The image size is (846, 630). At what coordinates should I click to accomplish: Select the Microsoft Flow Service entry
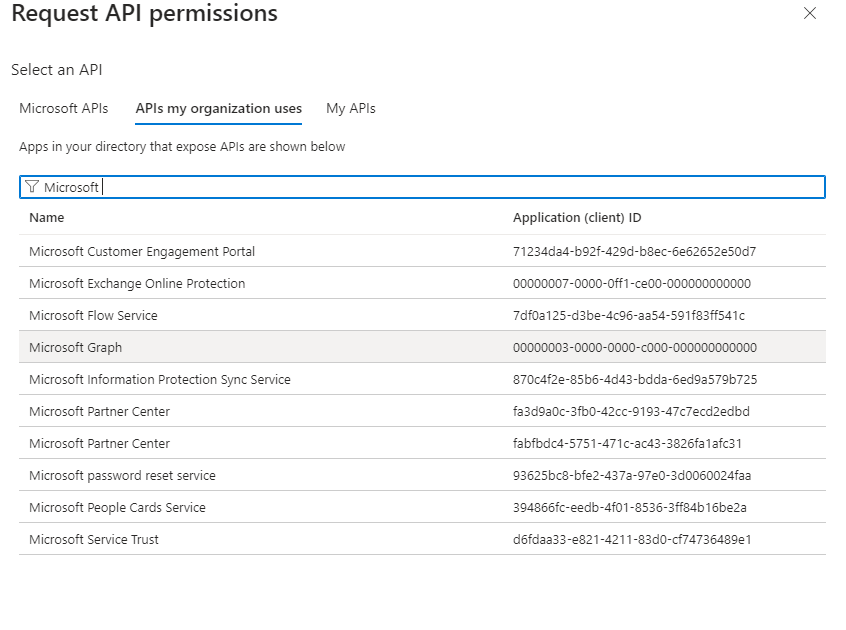coord(93,315)
